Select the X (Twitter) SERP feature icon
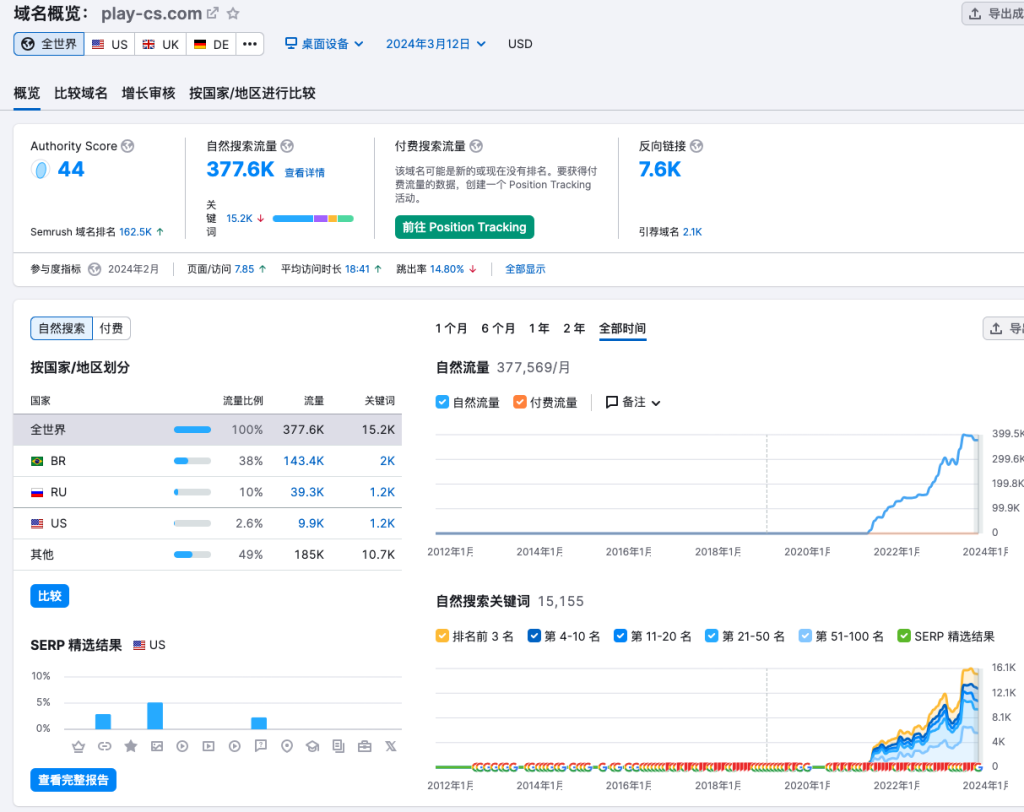Viewport: 1024px width, 812px height. 391,746
